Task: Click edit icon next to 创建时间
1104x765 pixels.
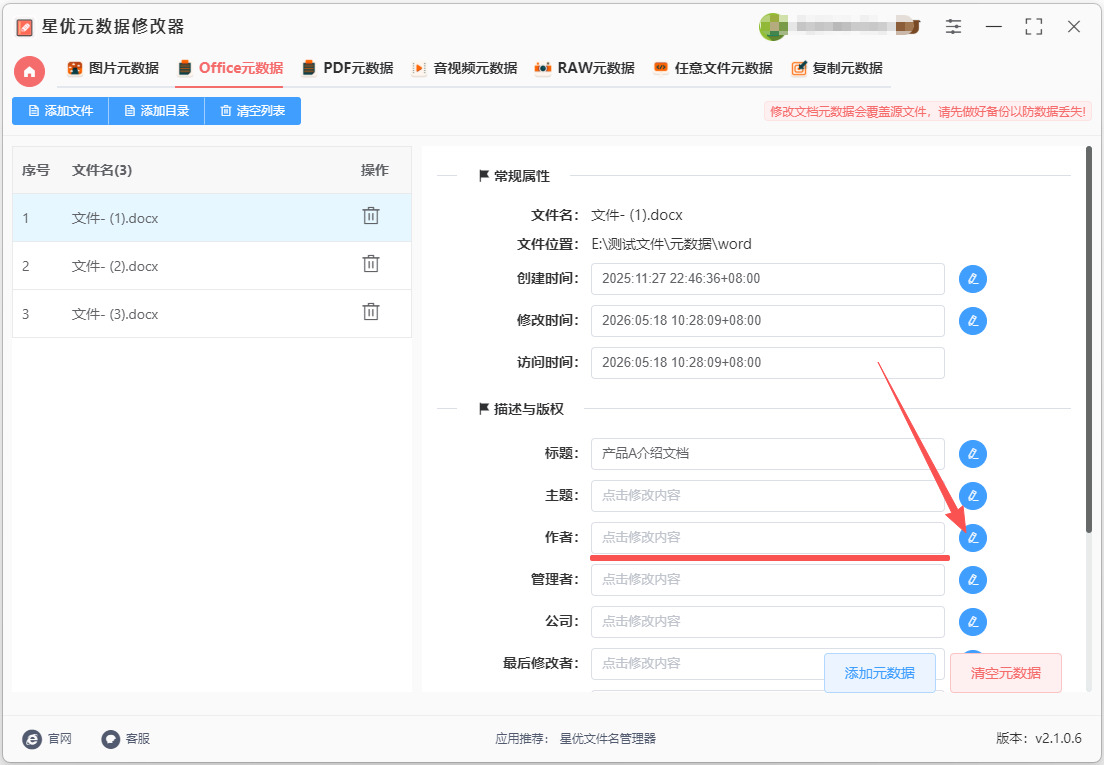Action: [973, 279]
